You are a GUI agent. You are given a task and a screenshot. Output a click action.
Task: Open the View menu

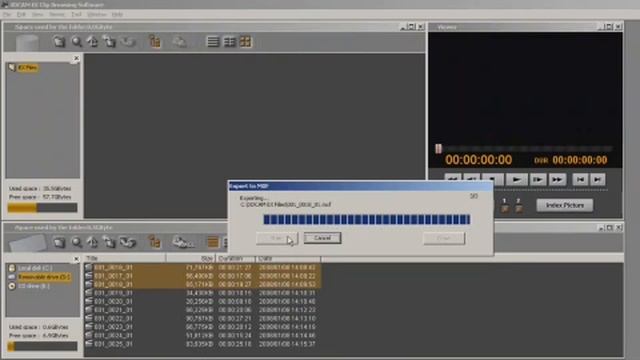click(38, 14)
